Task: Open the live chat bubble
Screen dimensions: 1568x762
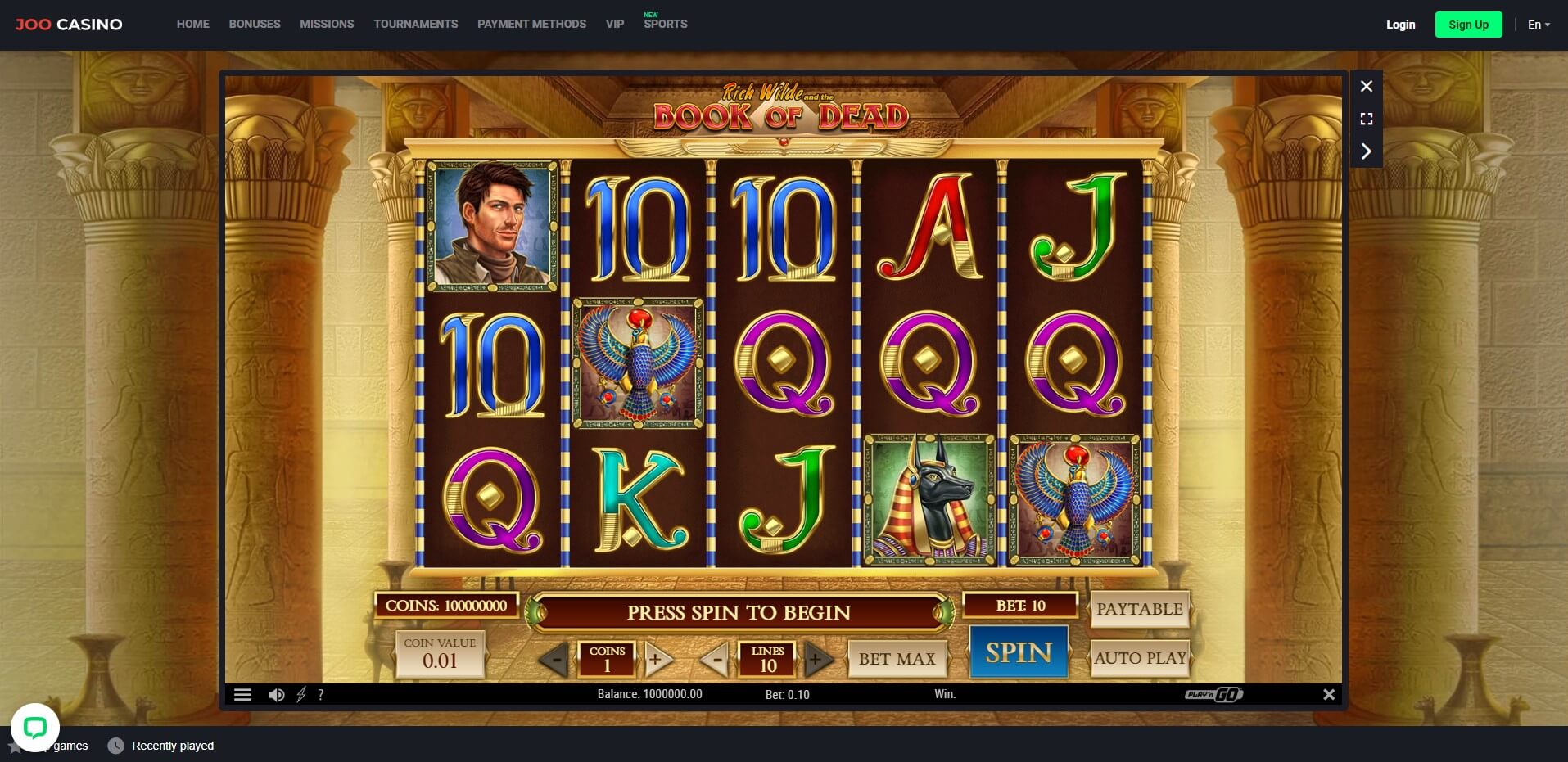Action: (x=35, y=727)
